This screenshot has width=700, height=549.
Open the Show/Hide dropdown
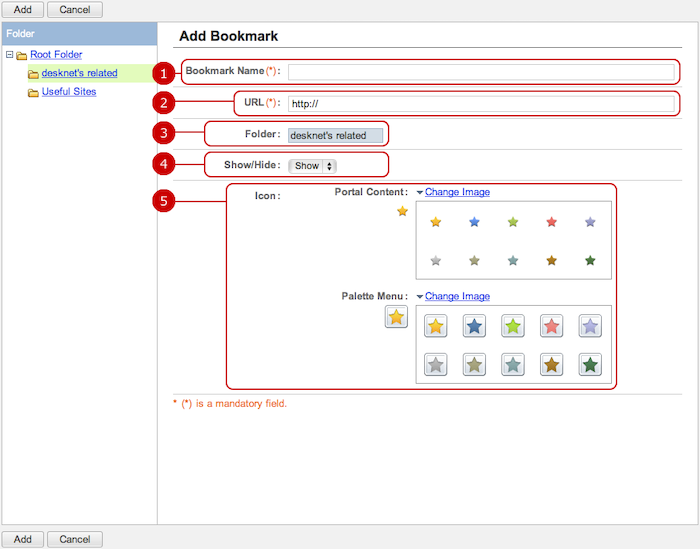[314, 166]
